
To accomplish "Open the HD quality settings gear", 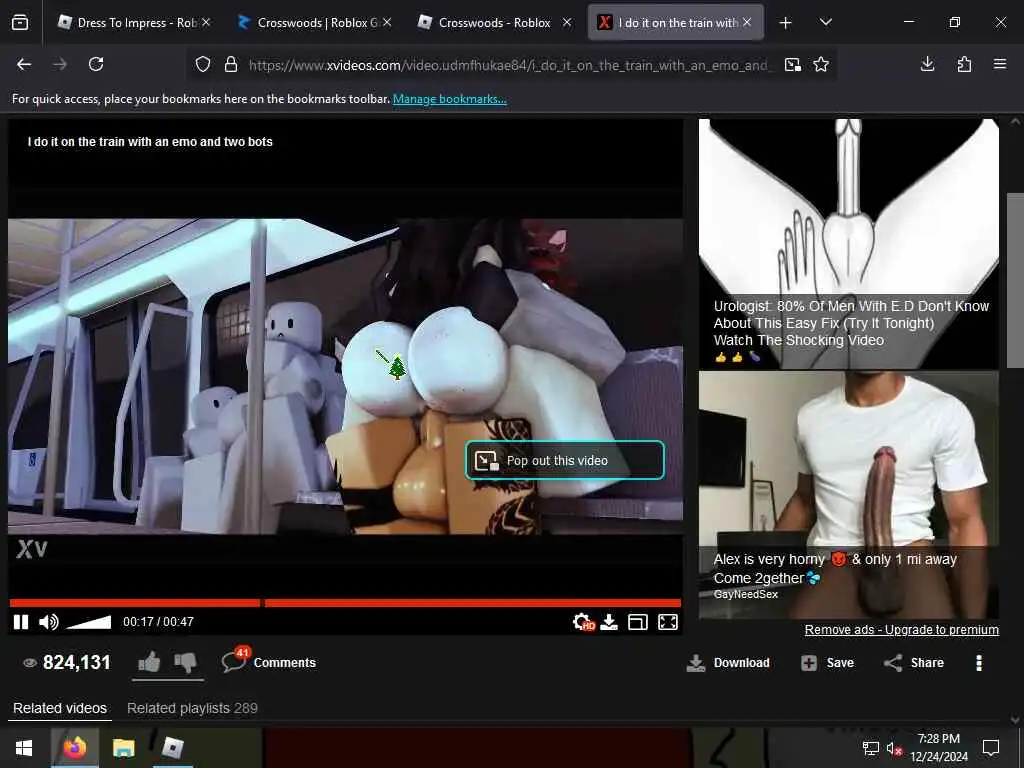I will pos(583,622).
